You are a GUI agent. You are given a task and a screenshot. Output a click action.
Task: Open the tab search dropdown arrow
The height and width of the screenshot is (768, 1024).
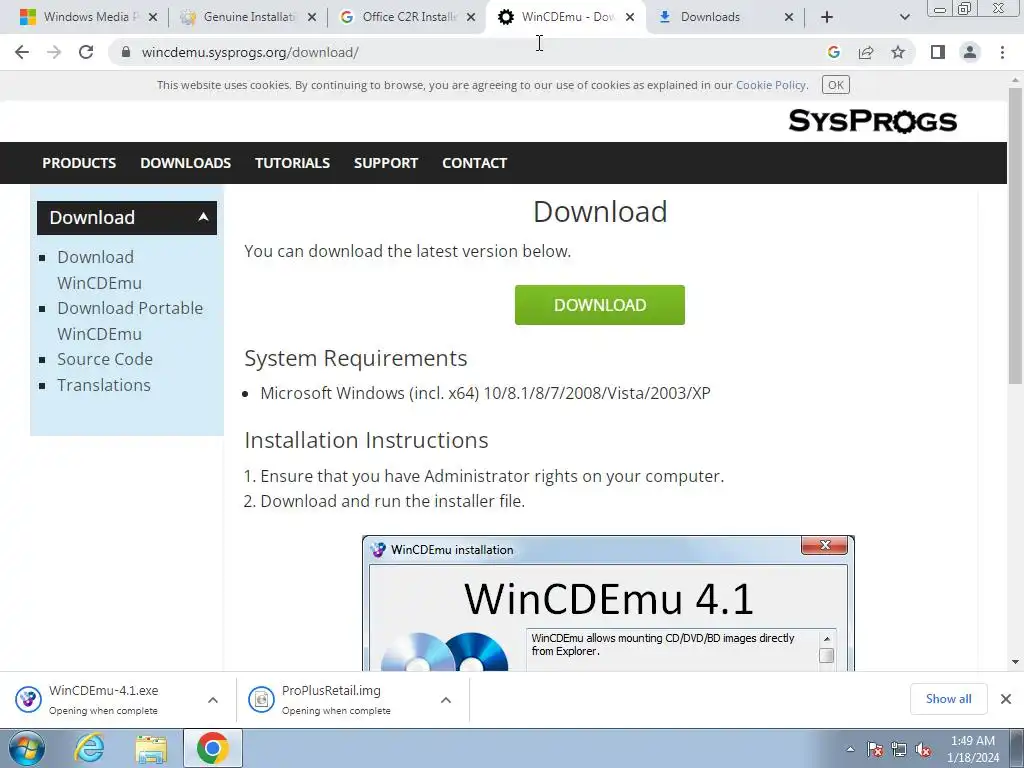click(x=904, y=17)
